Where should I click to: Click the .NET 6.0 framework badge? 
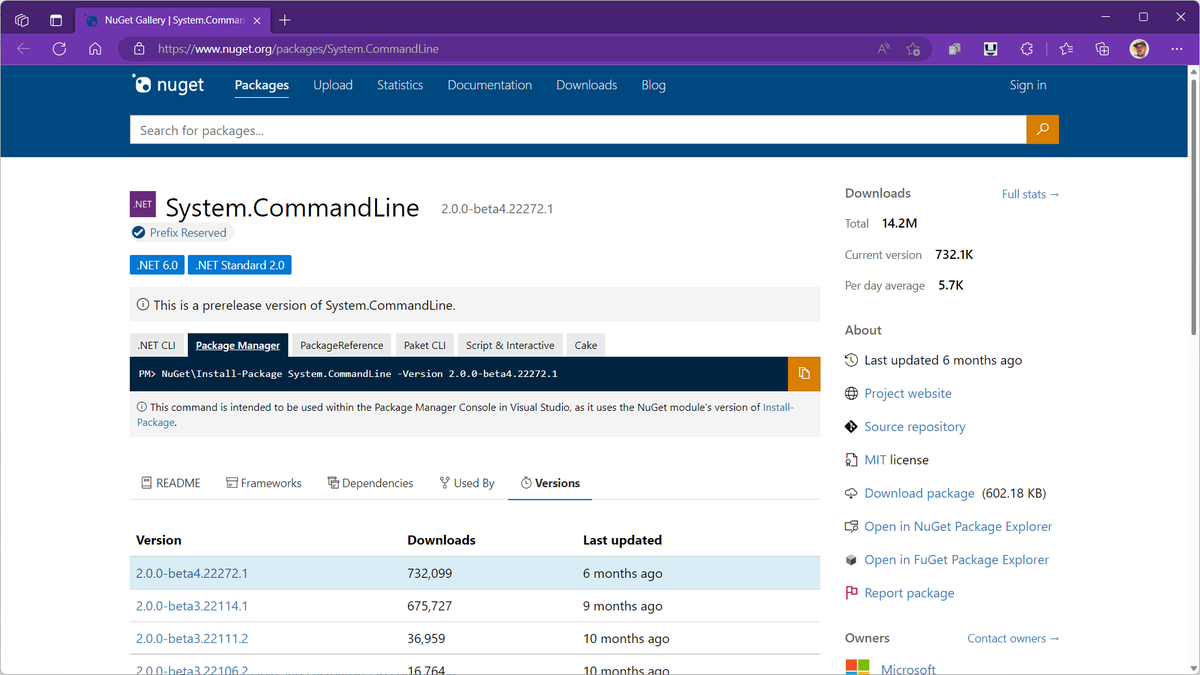[x=157, y=265]
